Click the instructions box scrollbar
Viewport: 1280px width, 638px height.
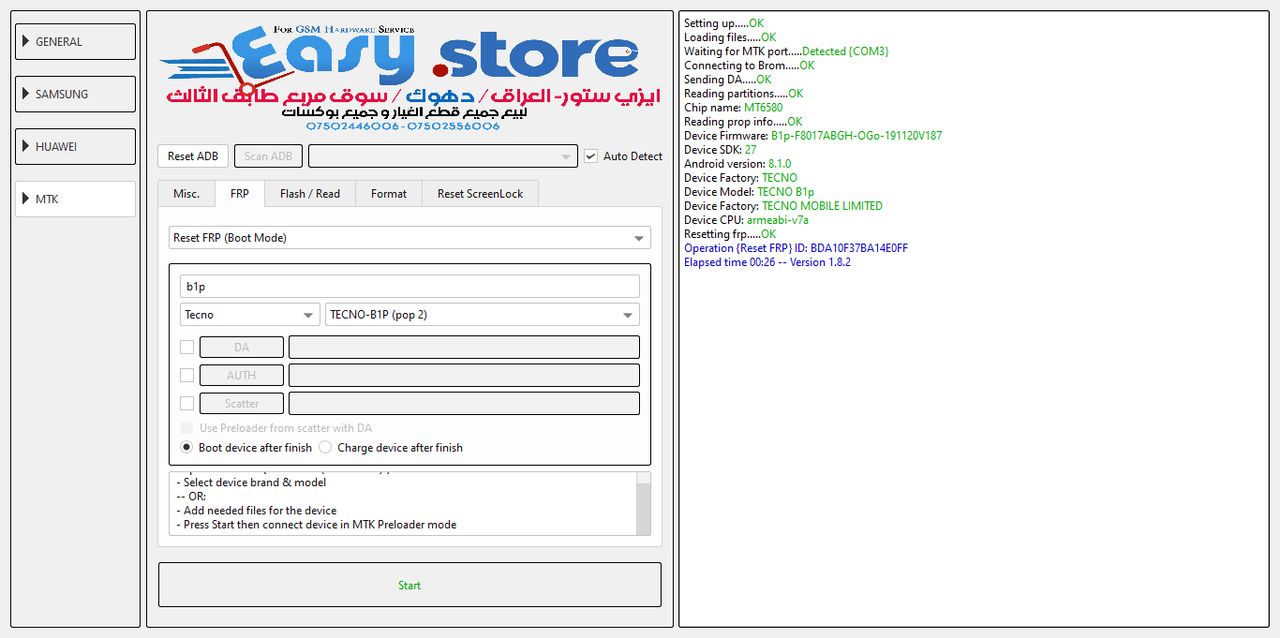click(x=643, y=504)
